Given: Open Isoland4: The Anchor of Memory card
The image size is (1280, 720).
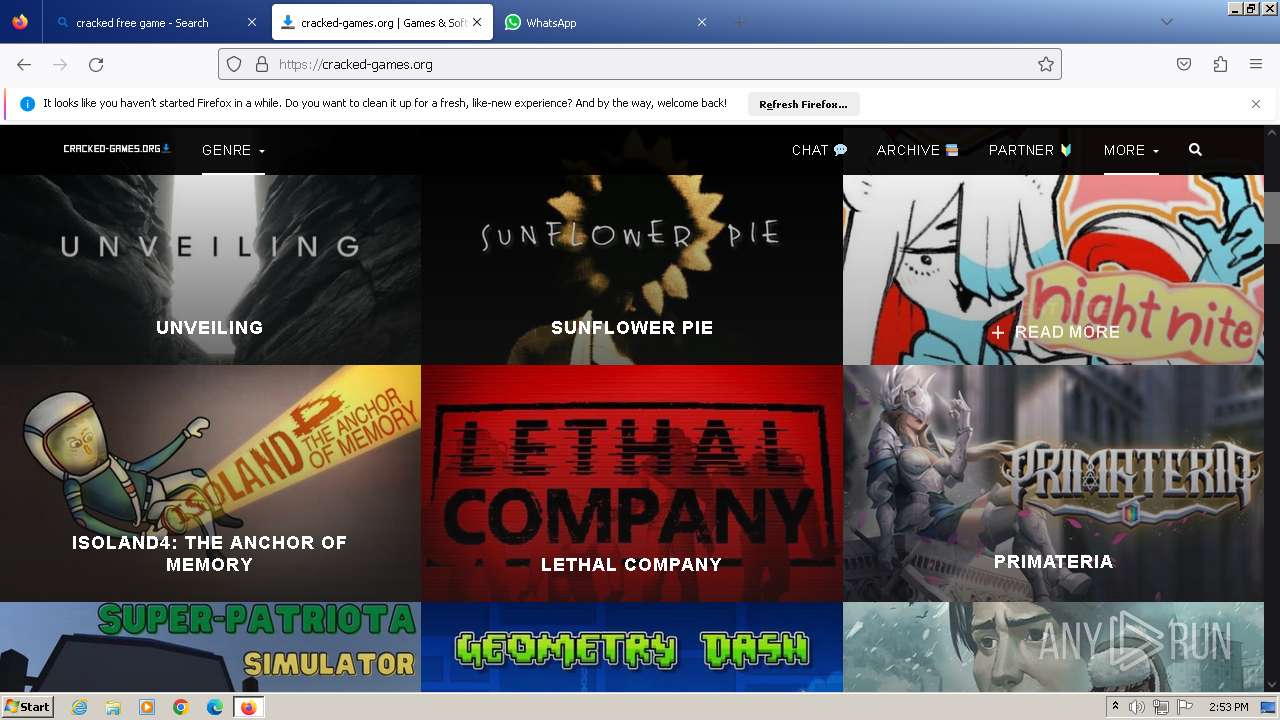Looking at the screenshot, I should pyautogui.click(x=210, y=483).
